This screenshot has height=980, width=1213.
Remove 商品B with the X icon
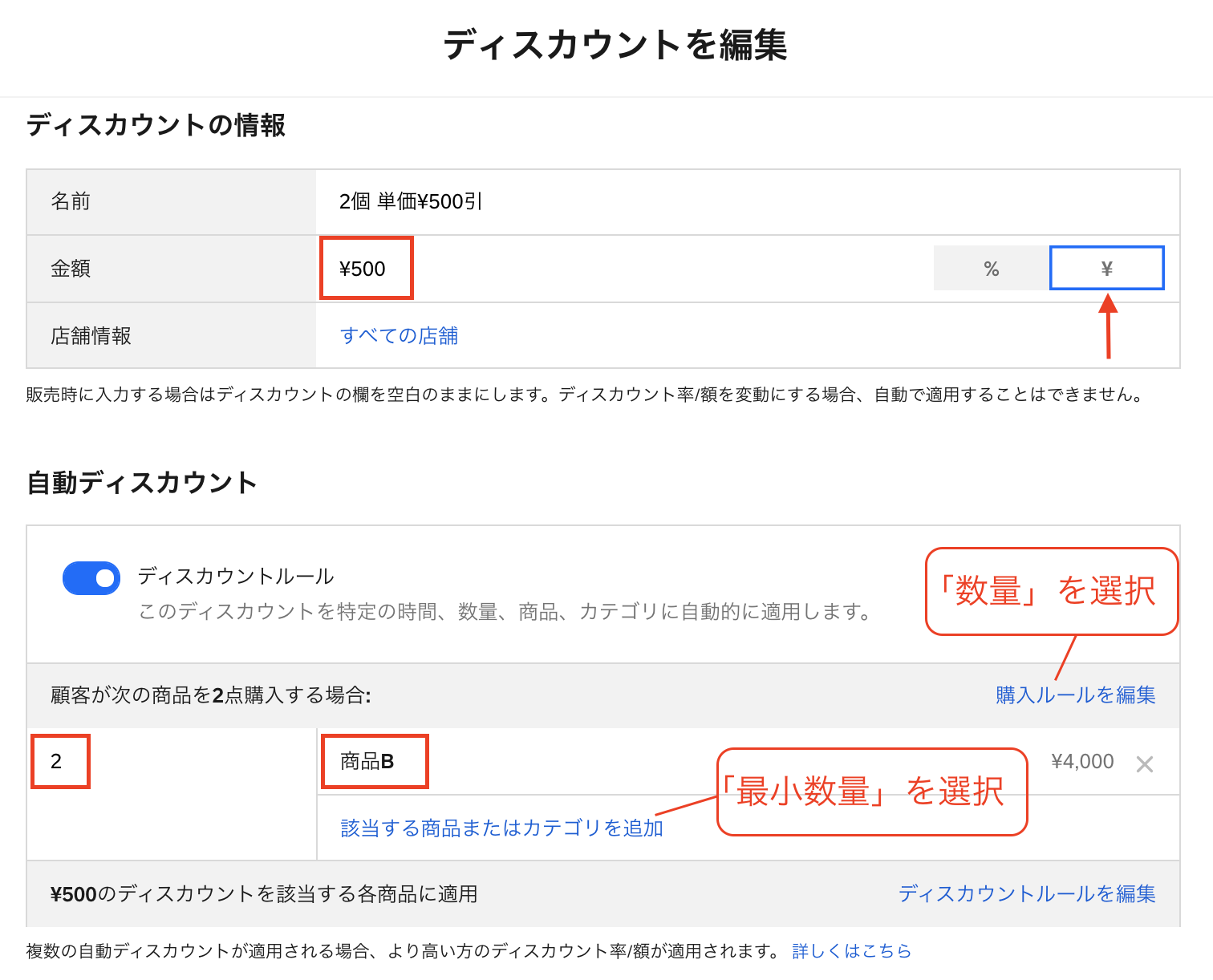(x=1145, y=764)
